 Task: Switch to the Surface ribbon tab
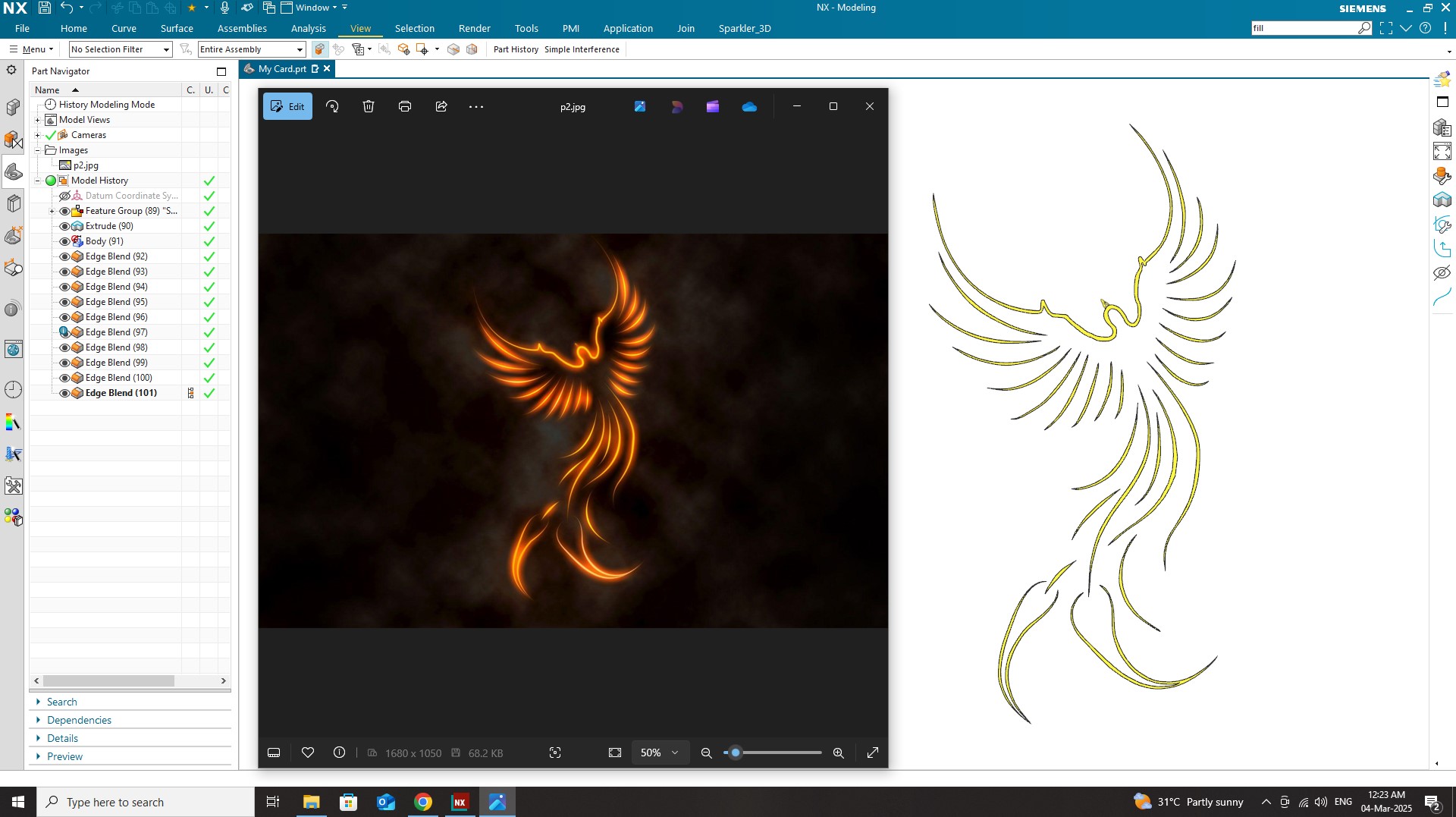(x=177, y=28)
